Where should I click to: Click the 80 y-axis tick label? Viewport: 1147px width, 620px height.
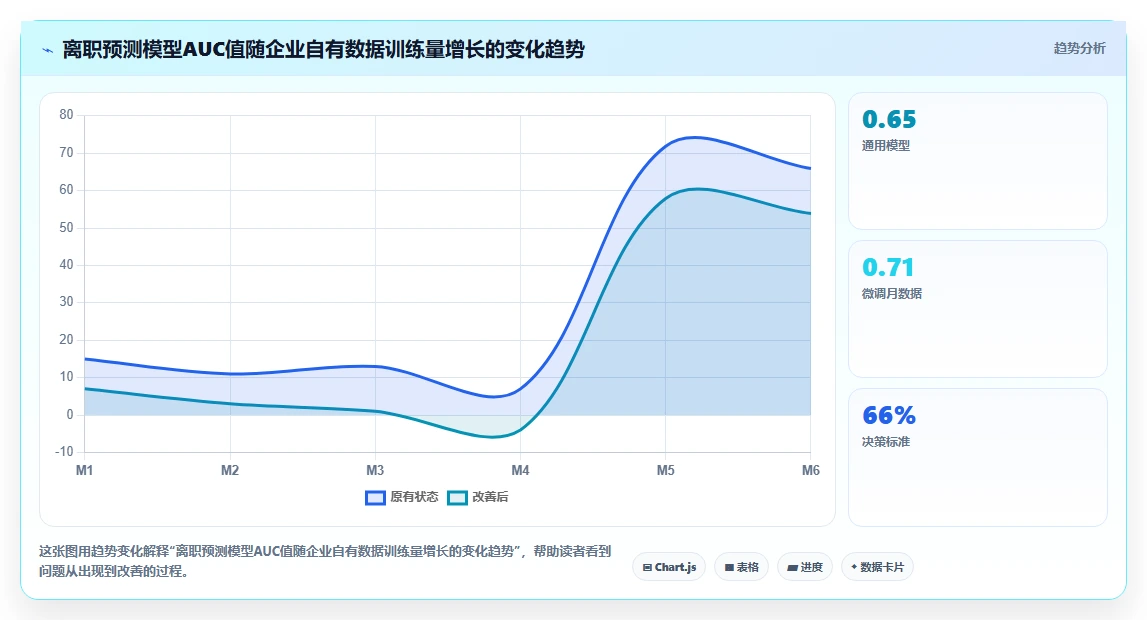[67, 115]
